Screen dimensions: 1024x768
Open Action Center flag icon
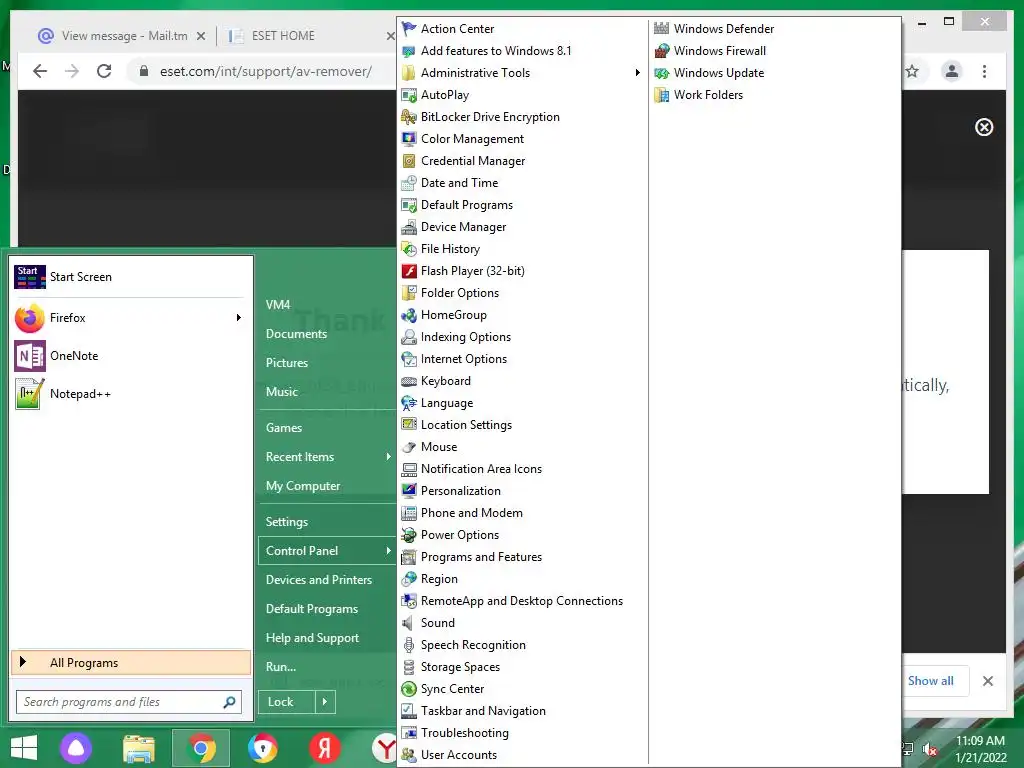click(x=409, y=29)
